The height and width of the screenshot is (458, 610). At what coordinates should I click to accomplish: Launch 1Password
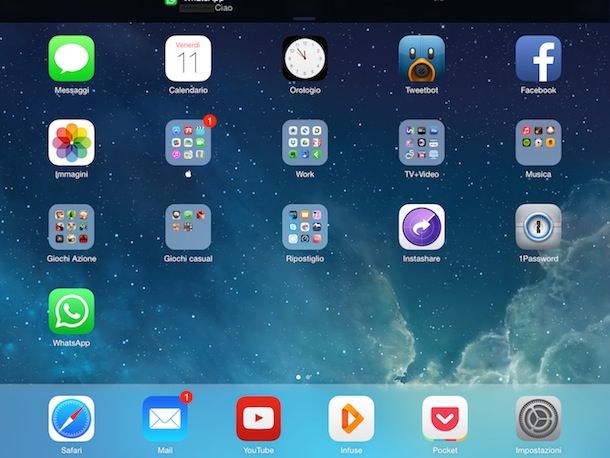pos(538,227)
